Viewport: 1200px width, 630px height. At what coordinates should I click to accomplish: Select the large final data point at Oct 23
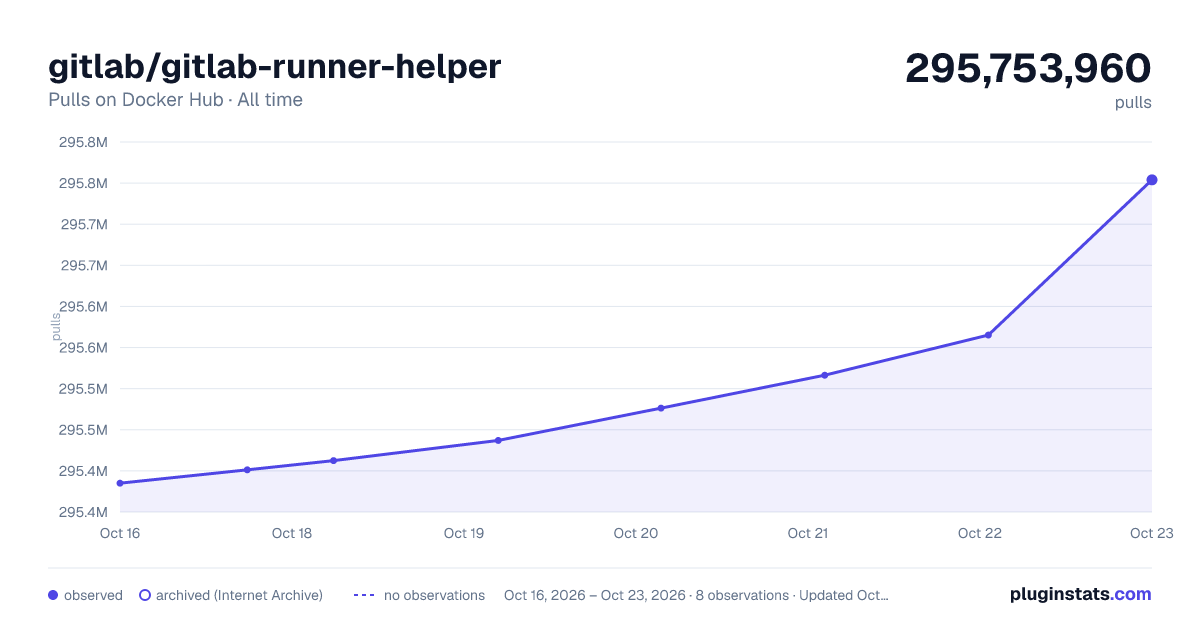point(1152,180)
